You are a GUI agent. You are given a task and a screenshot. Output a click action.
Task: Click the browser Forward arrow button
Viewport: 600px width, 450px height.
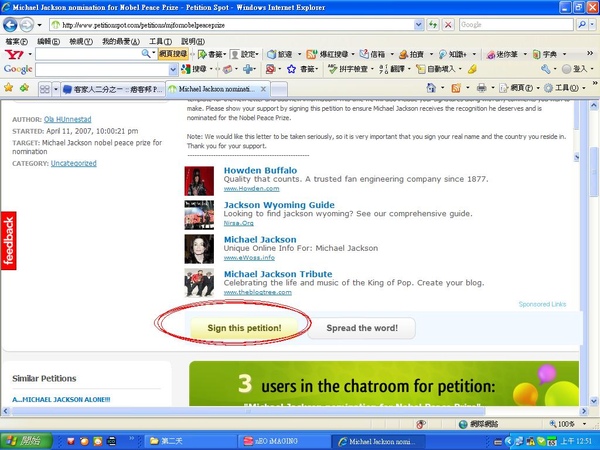click(x=26, y=25)
